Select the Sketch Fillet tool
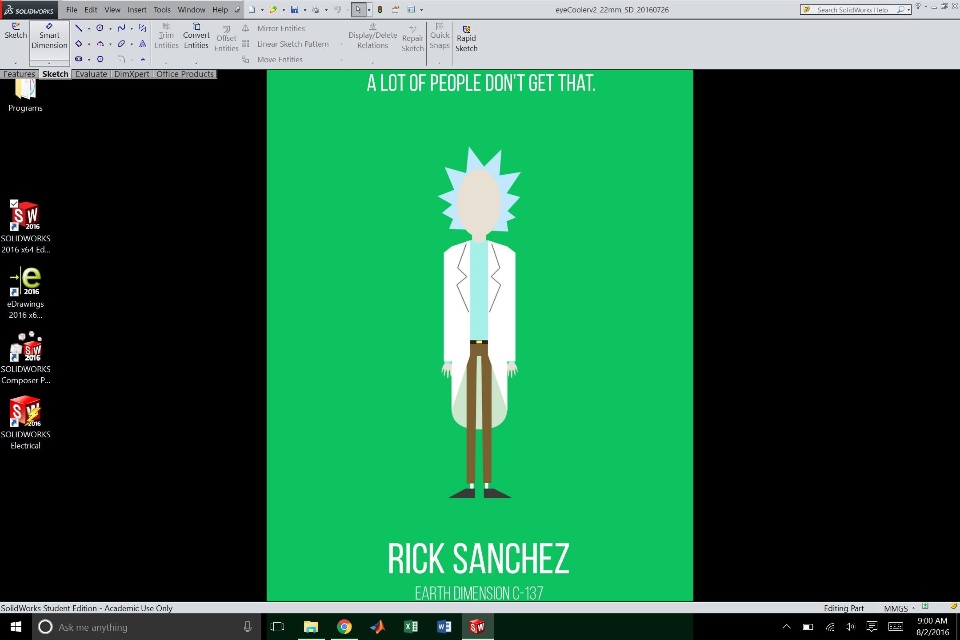The image size is (960, 640). (121, 59)
